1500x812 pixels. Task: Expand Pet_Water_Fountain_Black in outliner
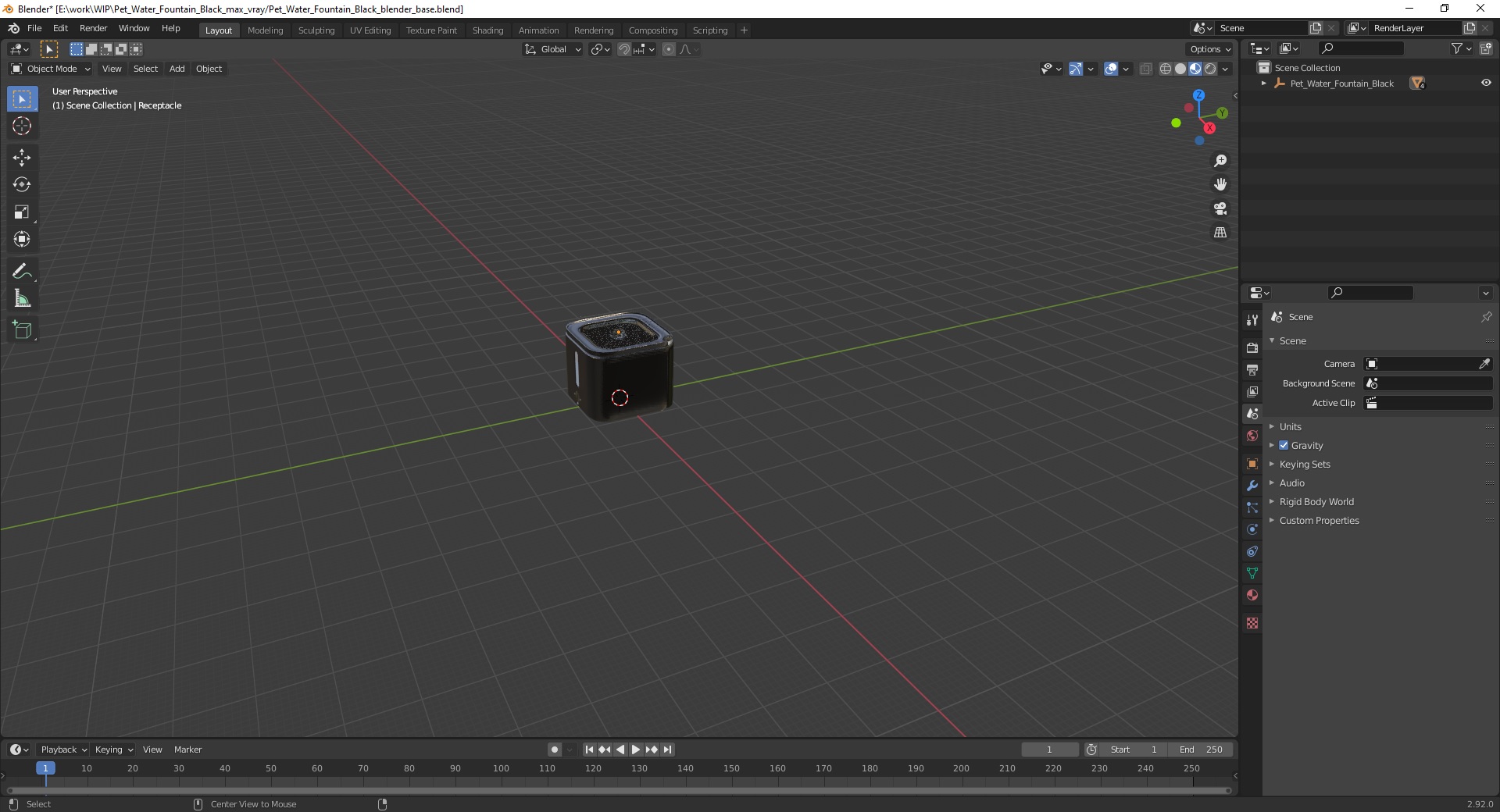click(1264, 84)
